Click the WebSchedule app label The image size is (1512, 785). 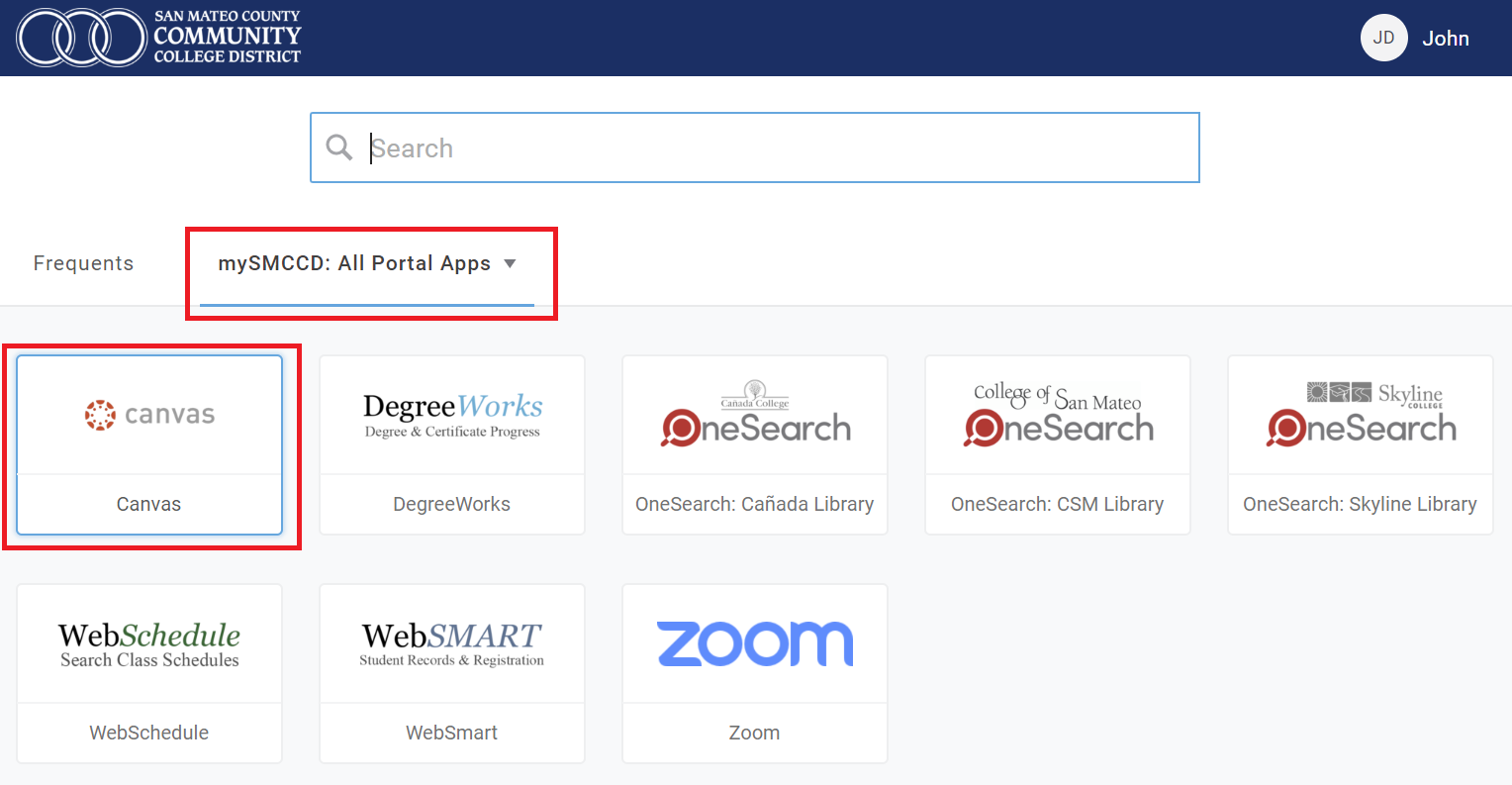149,733
